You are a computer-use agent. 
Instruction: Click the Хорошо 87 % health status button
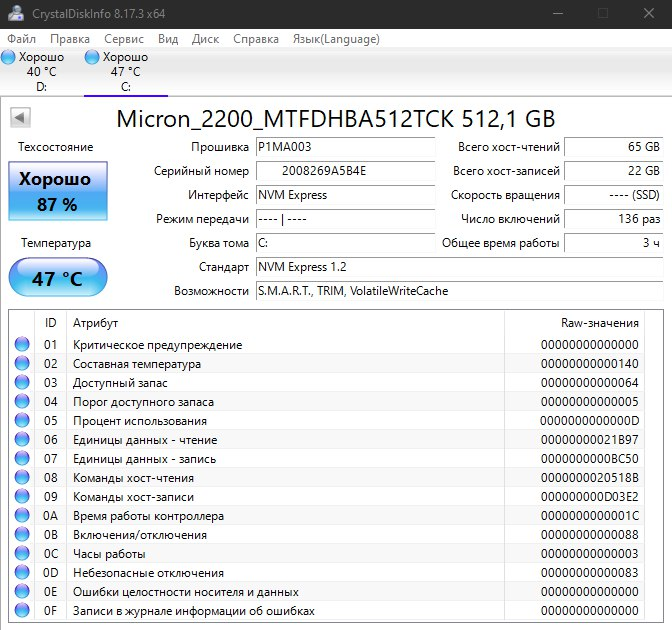(58, 191)
